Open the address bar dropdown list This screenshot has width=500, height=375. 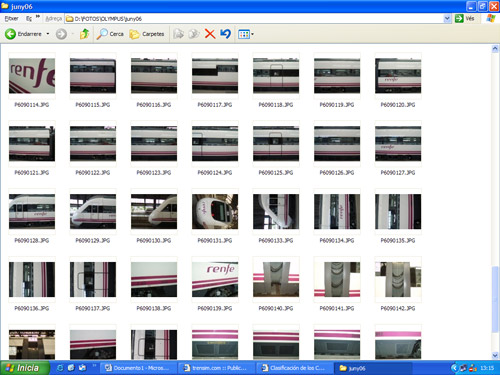pos(447,18)
